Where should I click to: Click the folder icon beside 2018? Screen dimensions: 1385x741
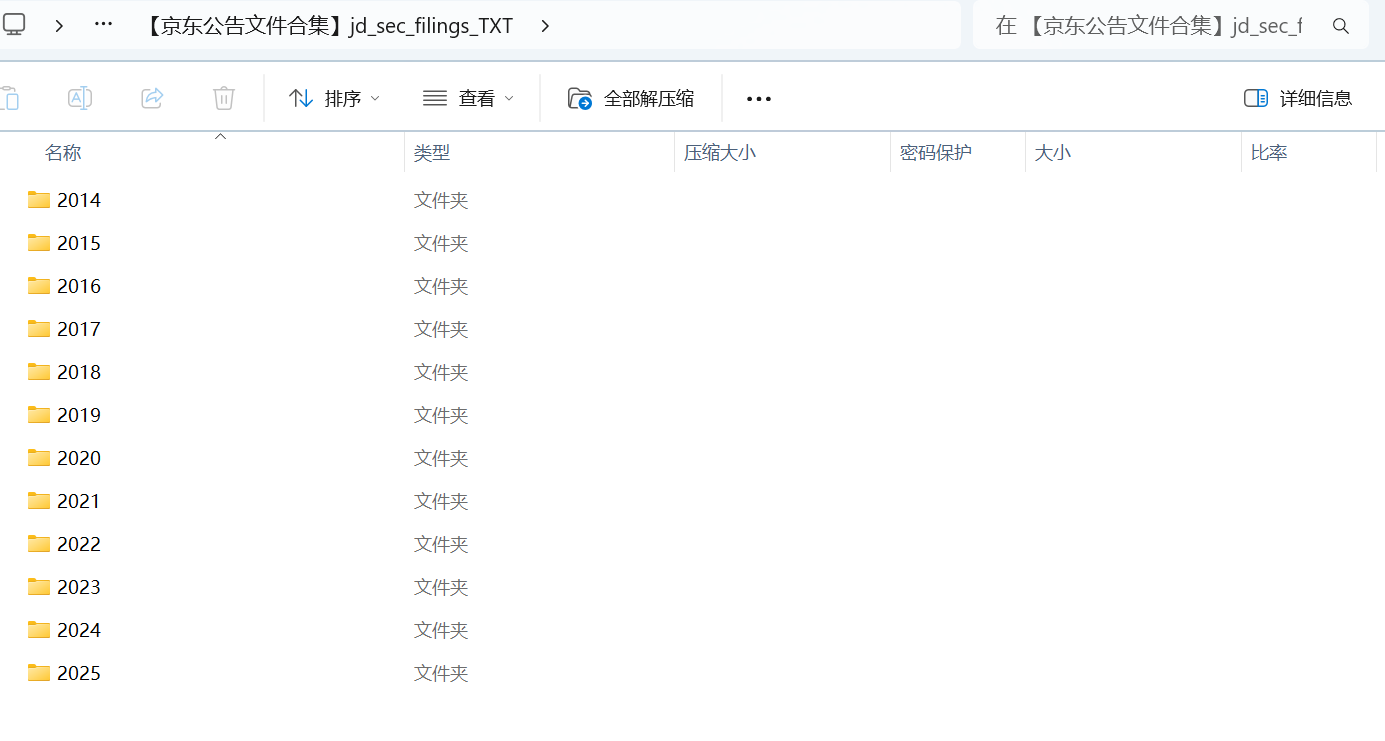(x=39, y=372)
